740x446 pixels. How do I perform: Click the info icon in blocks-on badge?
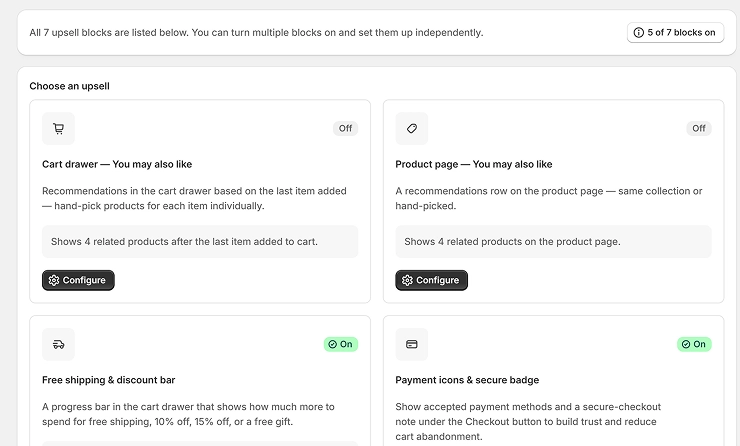tap(639, 33)
